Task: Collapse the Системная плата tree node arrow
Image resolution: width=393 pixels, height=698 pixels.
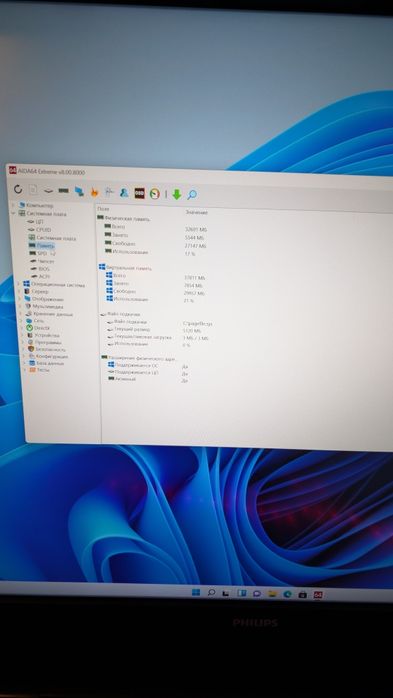Action: pos(13,213)
